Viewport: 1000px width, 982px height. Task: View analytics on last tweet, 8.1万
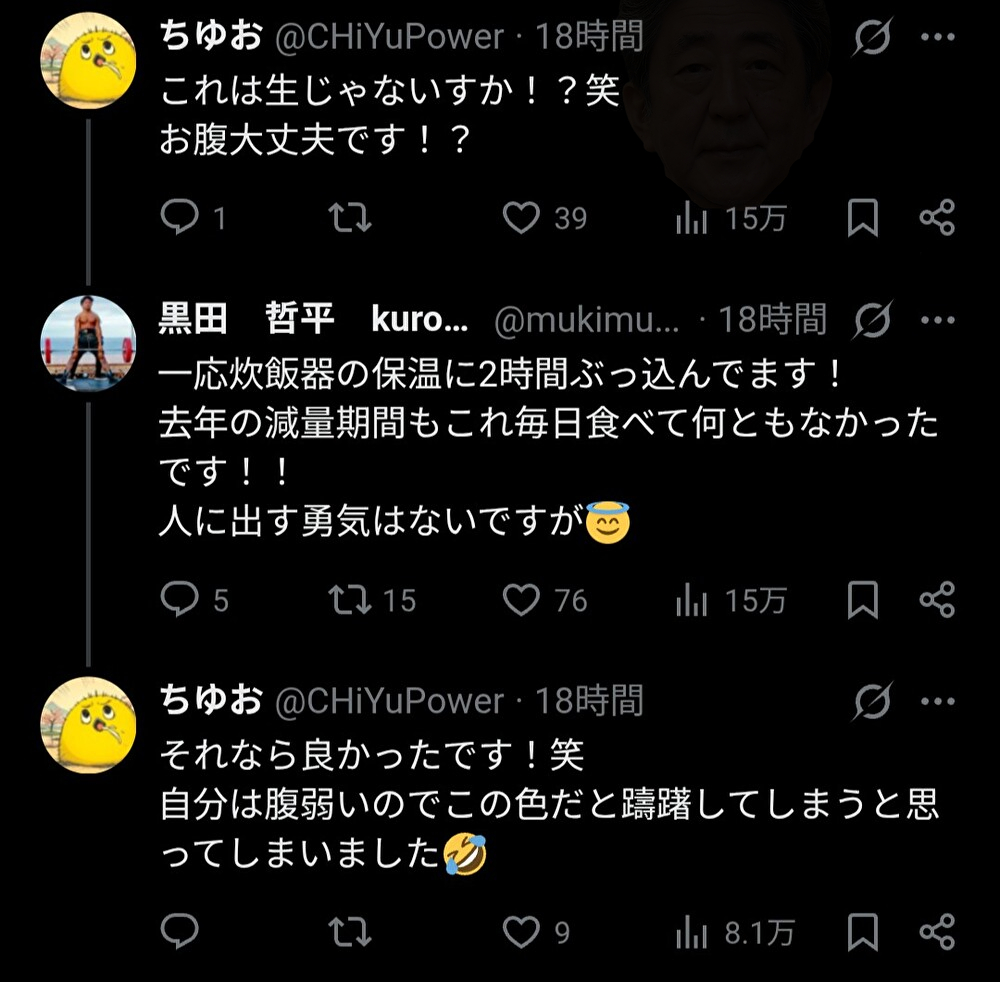click(692, 934)
